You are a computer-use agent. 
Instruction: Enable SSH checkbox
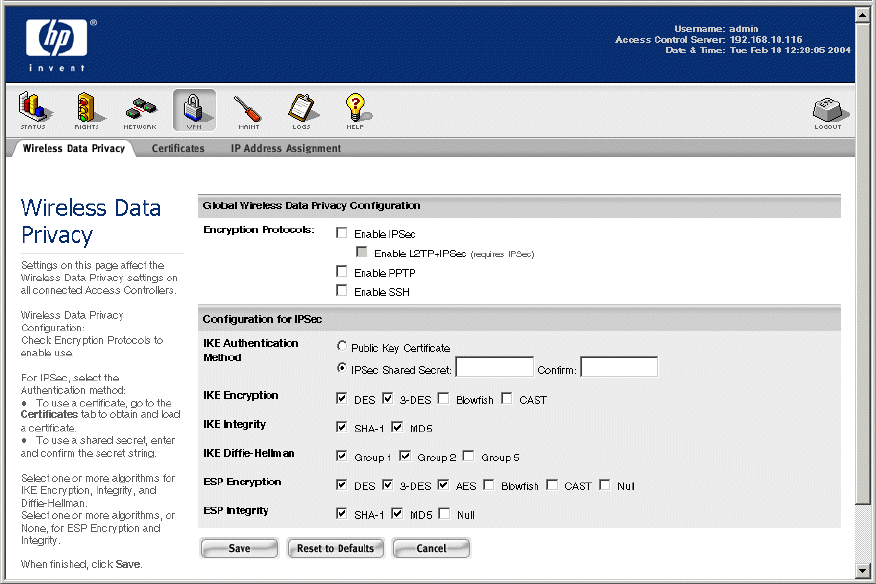coord(341,291)
